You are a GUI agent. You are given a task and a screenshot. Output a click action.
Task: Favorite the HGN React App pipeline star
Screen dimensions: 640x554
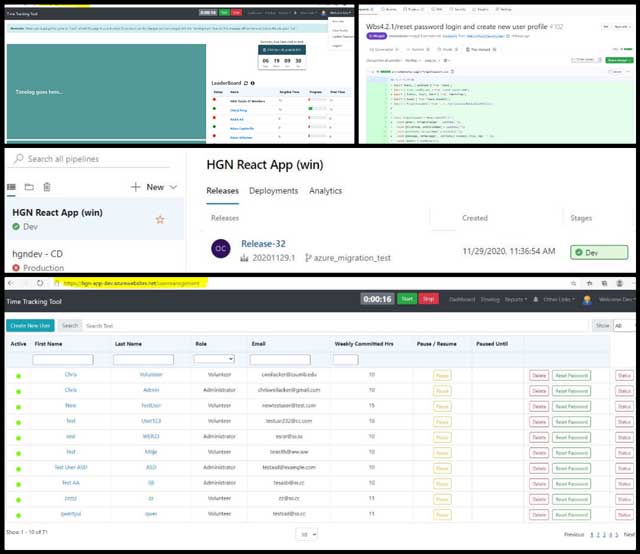pos(159,219)
